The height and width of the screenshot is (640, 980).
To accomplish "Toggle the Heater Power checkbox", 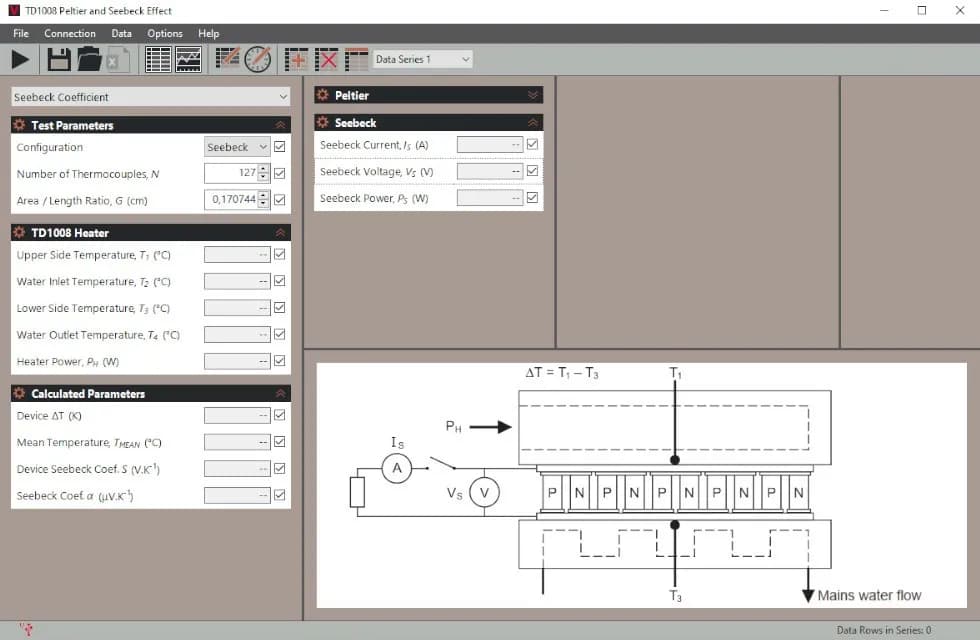I will pos(279,361).
